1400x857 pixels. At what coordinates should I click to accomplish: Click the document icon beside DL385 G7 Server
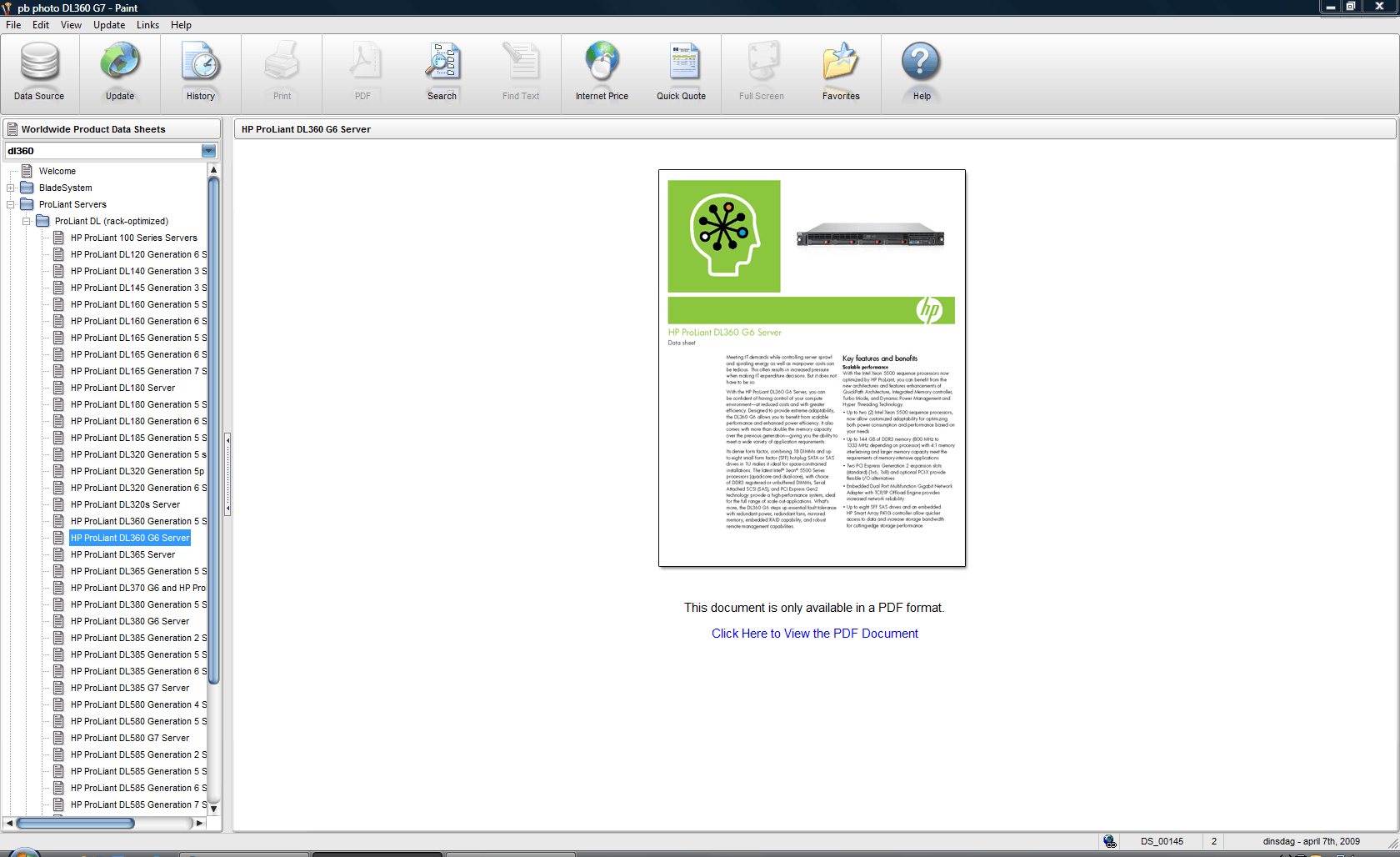tap(58, 688)
